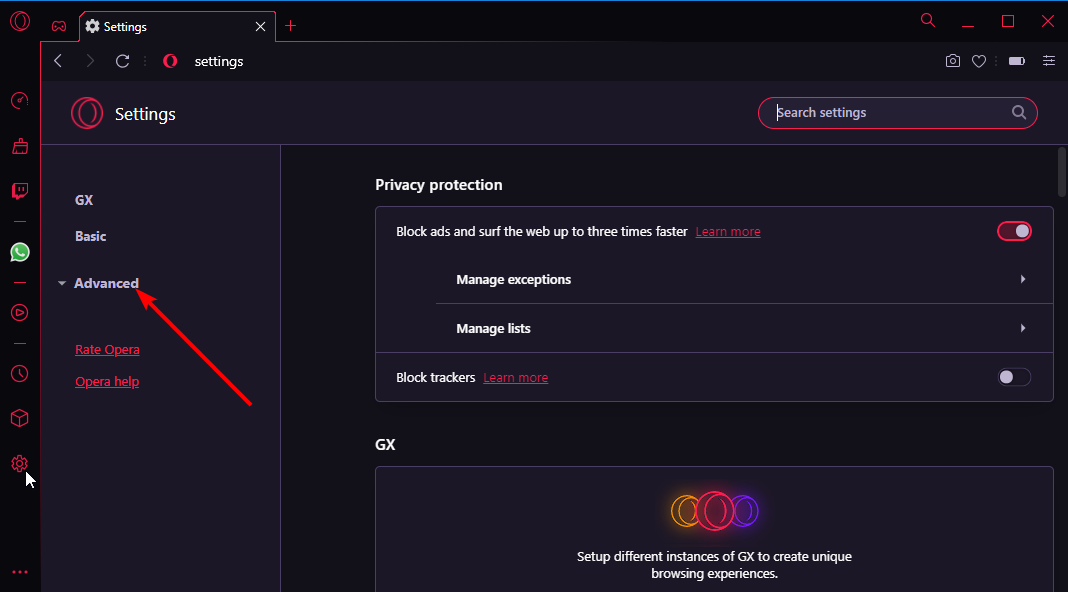Open the Rate Opera link
The image size is (1068, 592).
click(107, 349)
